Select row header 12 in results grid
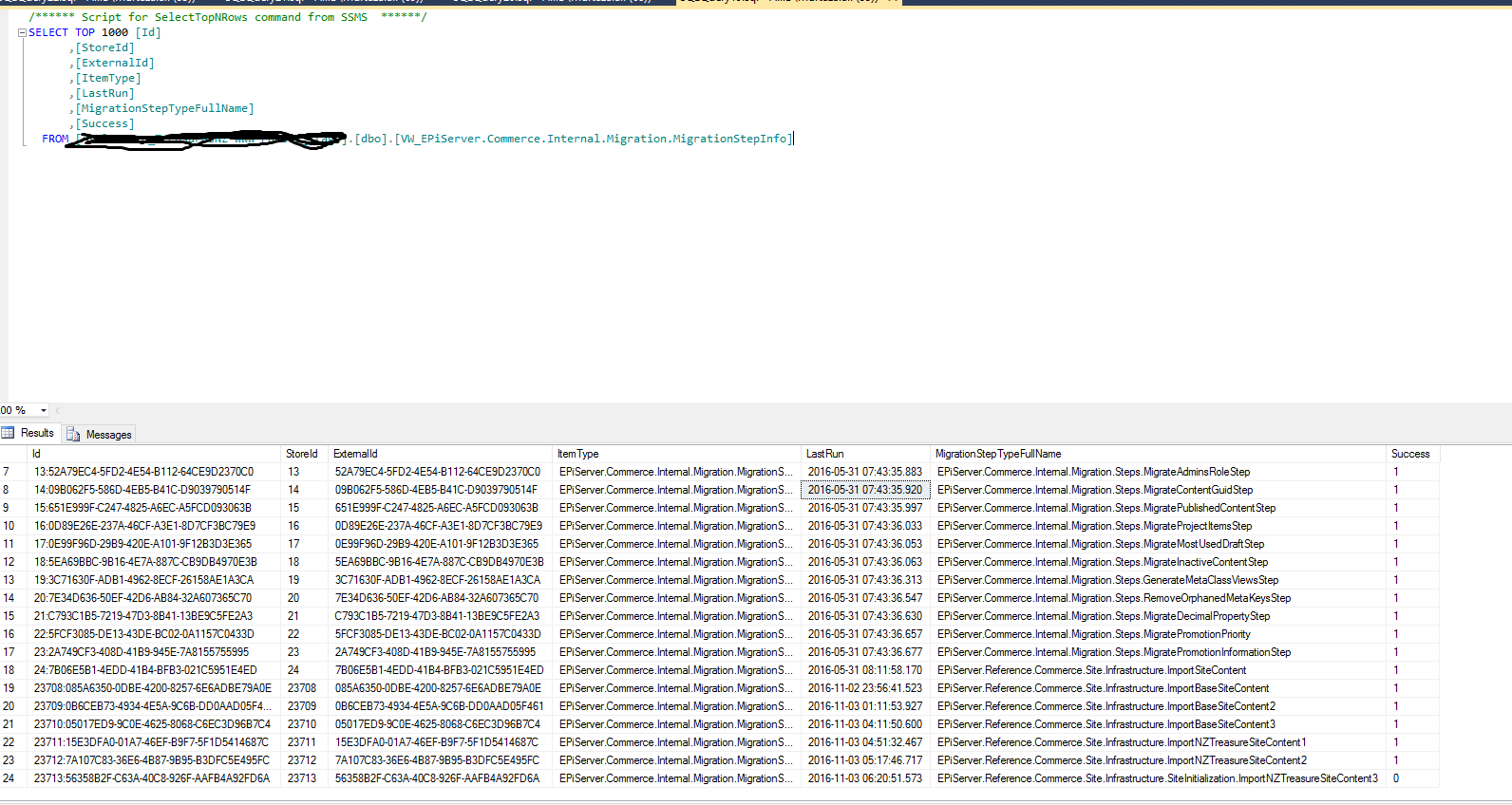The image size is (1512, 805). [14, 562]
